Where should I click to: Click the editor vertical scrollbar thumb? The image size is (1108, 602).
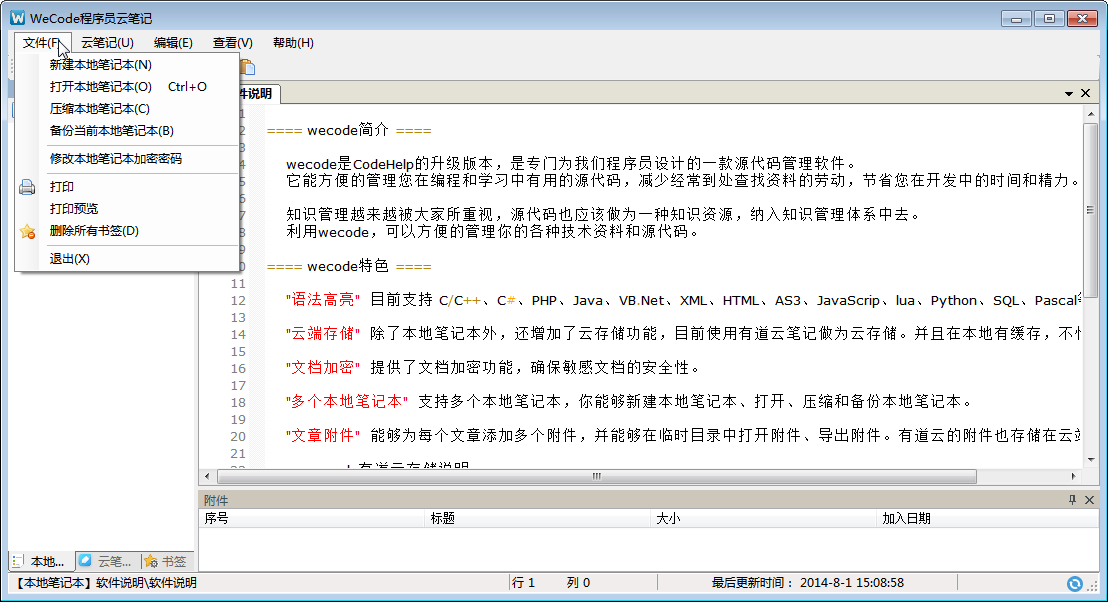coord(1091,210)
